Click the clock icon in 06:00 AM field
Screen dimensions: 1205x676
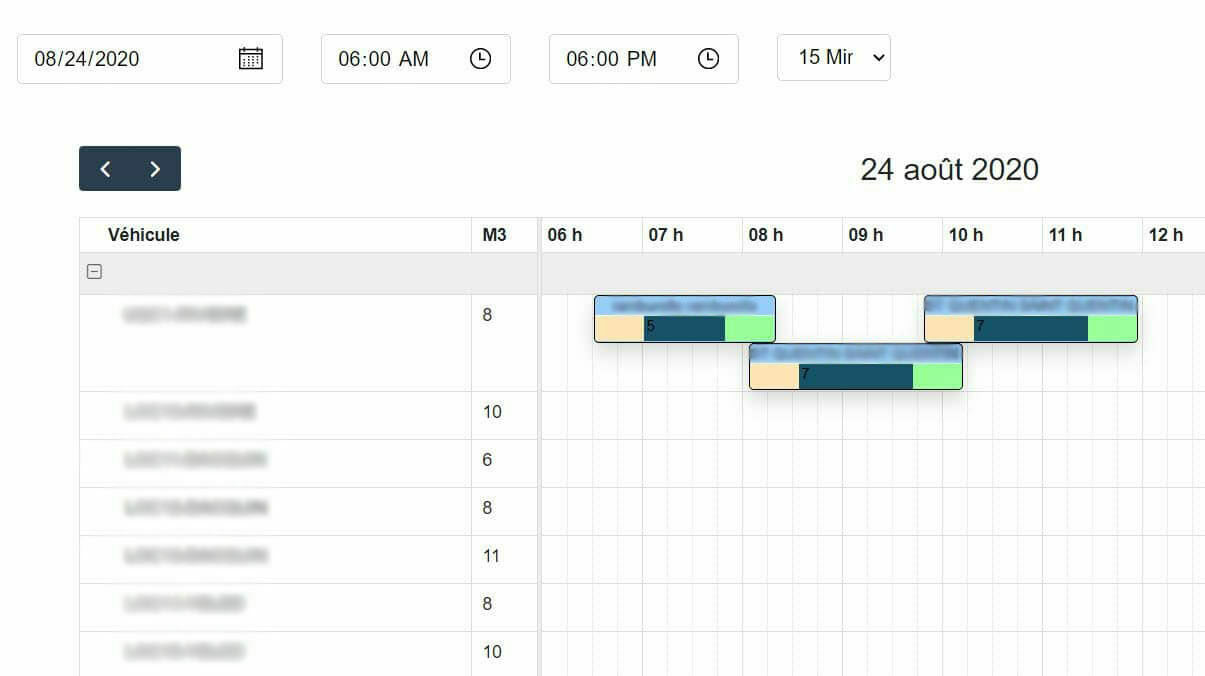coord(480,59)
